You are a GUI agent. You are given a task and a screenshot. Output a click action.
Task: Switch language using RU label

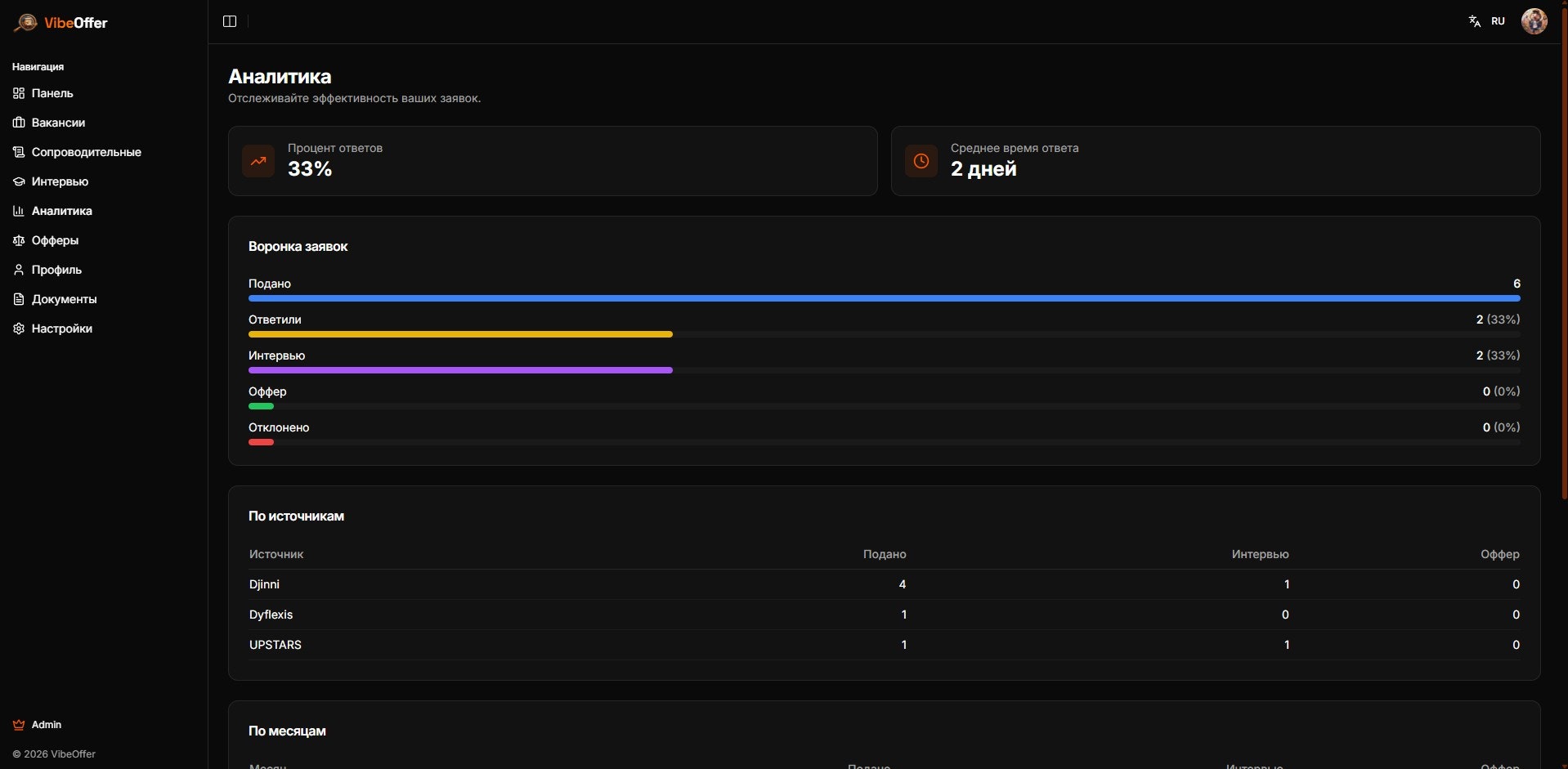point(1498,21)
